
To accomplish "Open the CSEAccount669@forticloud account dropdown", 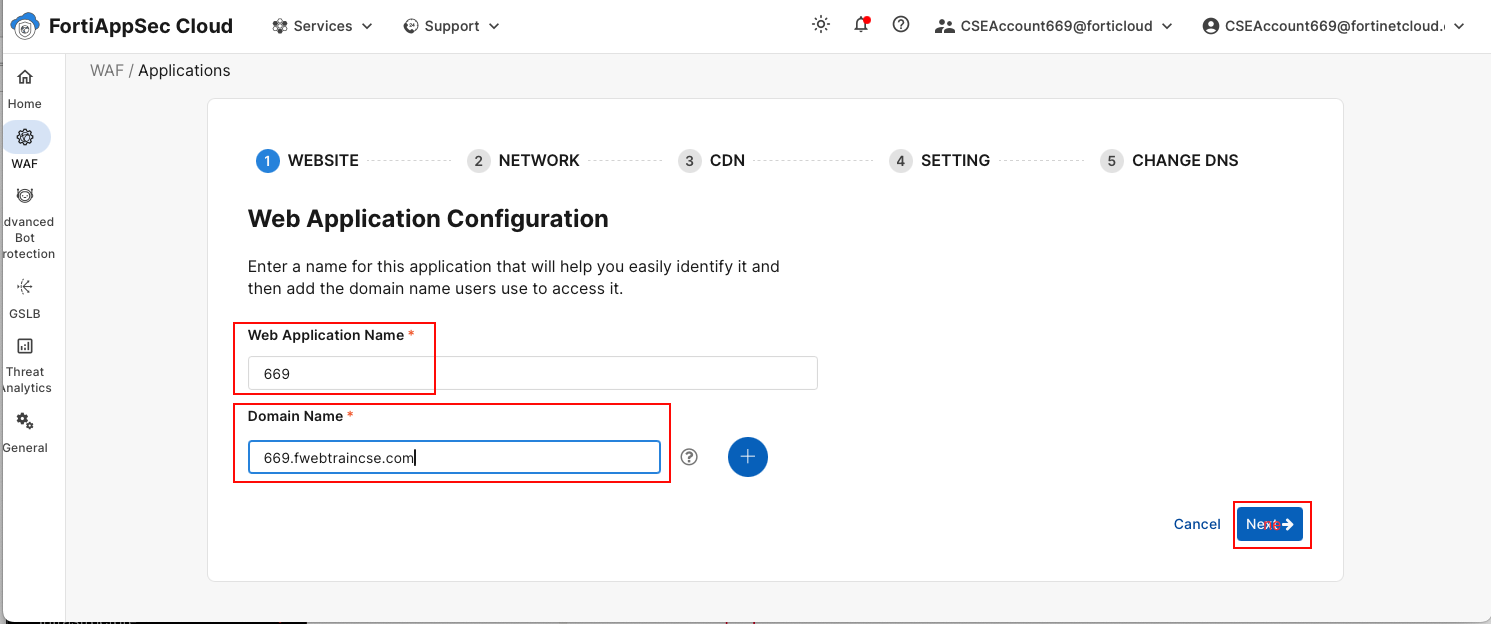I will point(1053,26).
